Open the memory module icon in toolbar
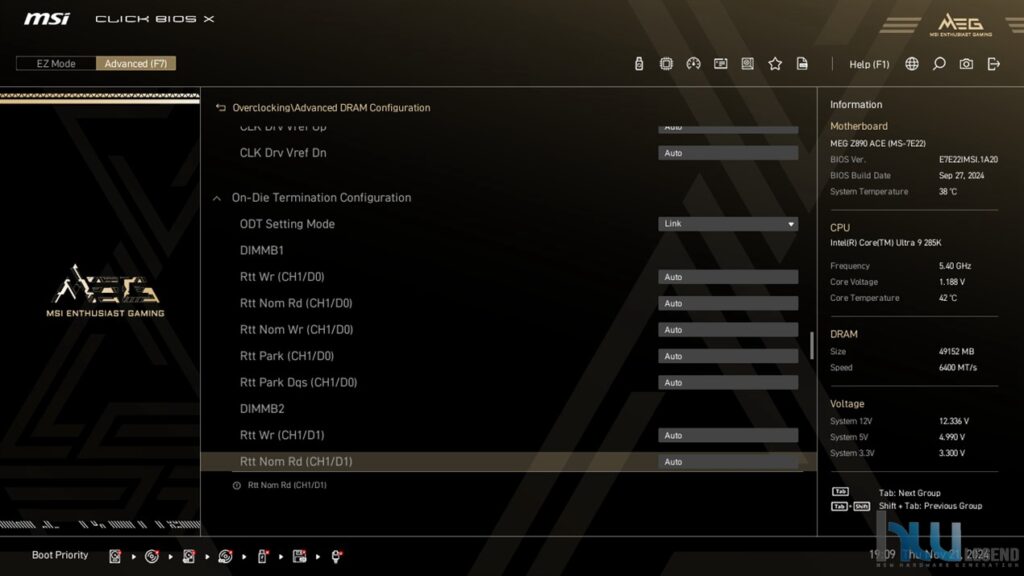The image size is (1024, 576). click(x=720, y=63)
